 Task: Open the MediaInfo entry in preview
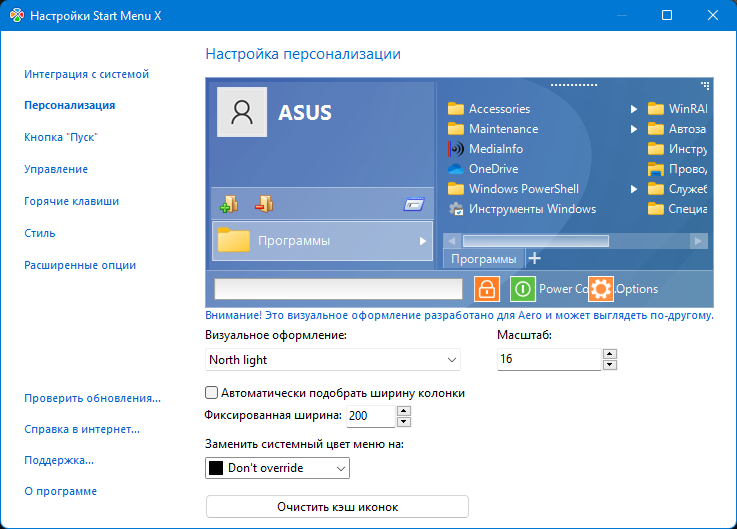tap(495, 149)
